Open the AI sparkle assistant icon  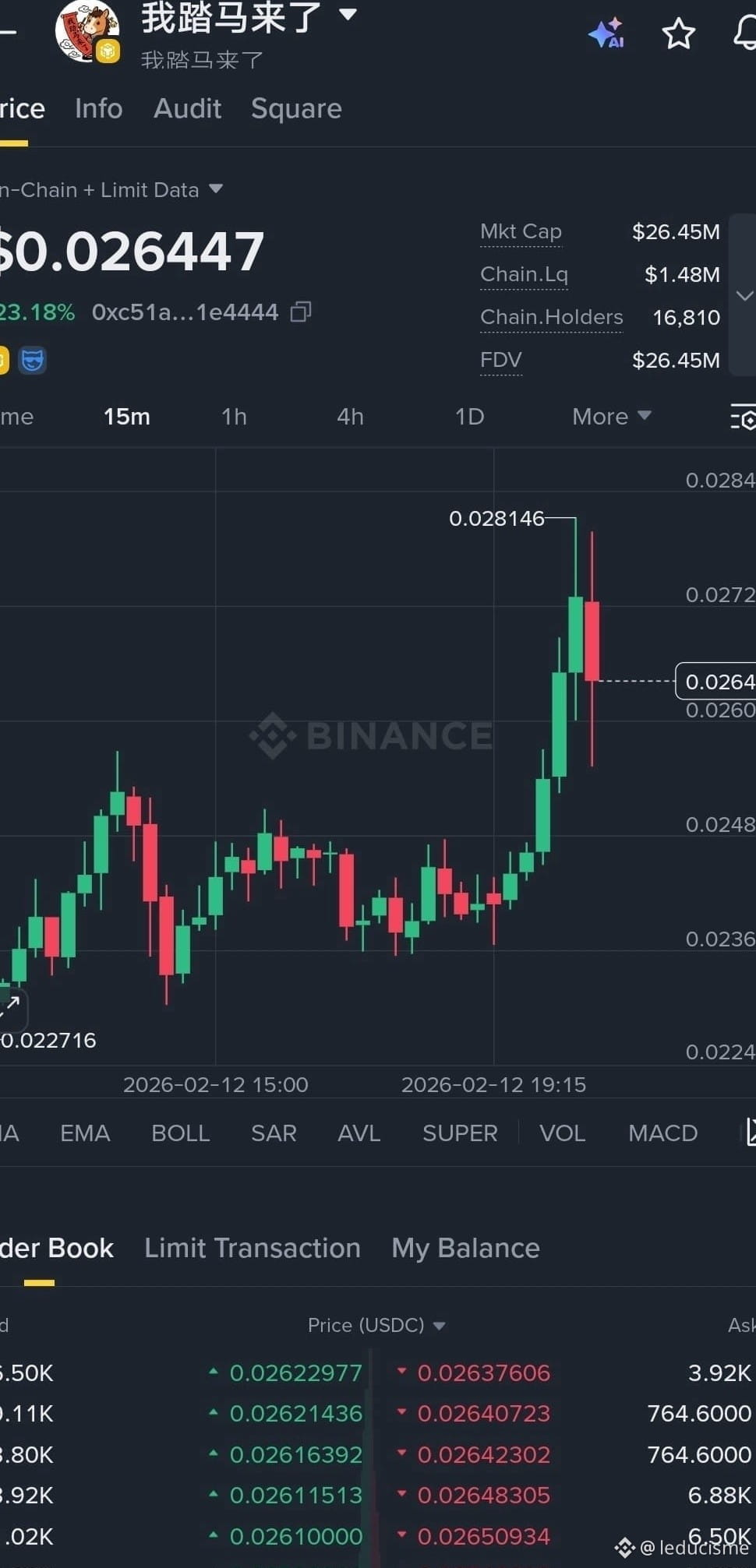click(606, 33)
